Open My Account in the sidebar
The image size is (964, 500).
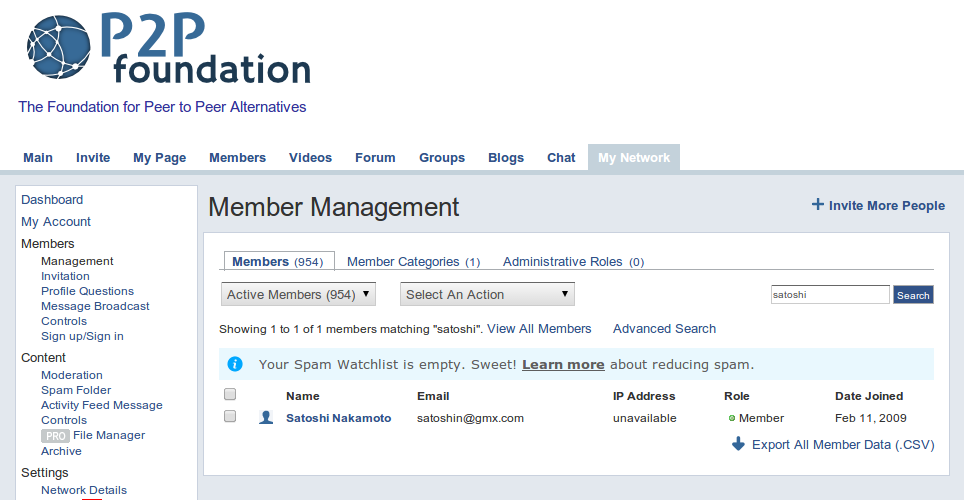[56, 221]
